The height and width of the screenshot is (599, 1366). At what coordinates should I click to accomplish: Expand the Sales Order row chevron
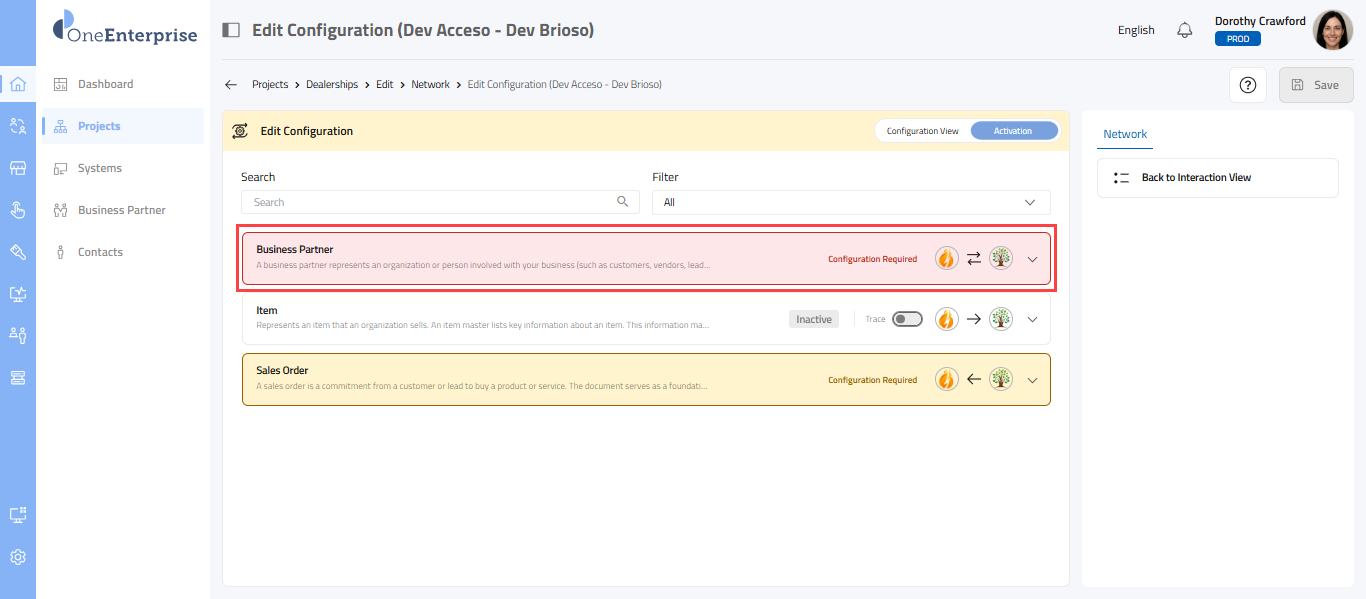(x=1033, y=380)
